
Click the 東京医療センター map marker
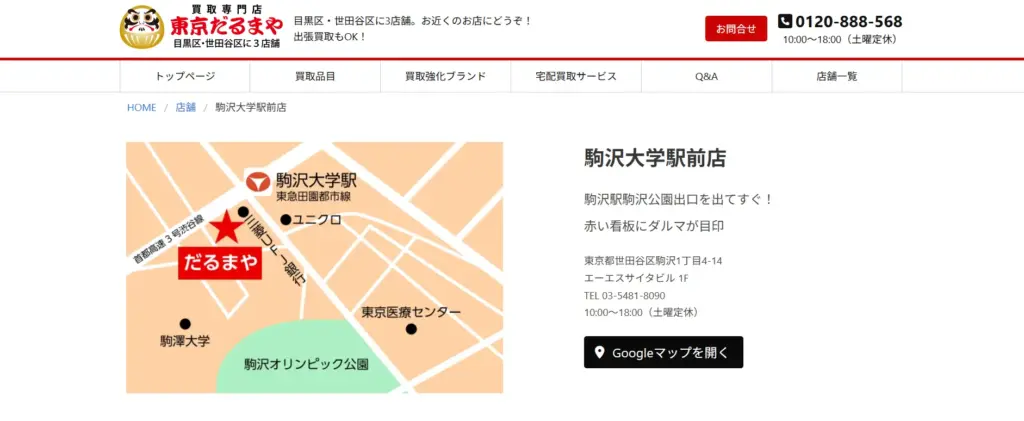click(410, 329)
